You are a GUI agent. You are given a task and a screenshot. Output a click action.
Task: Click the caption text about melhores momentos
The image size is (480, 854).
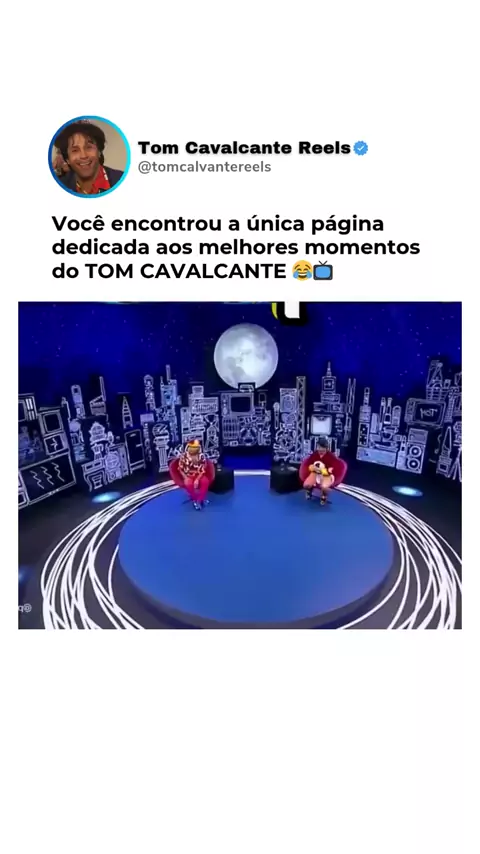(x=235, y=247)
